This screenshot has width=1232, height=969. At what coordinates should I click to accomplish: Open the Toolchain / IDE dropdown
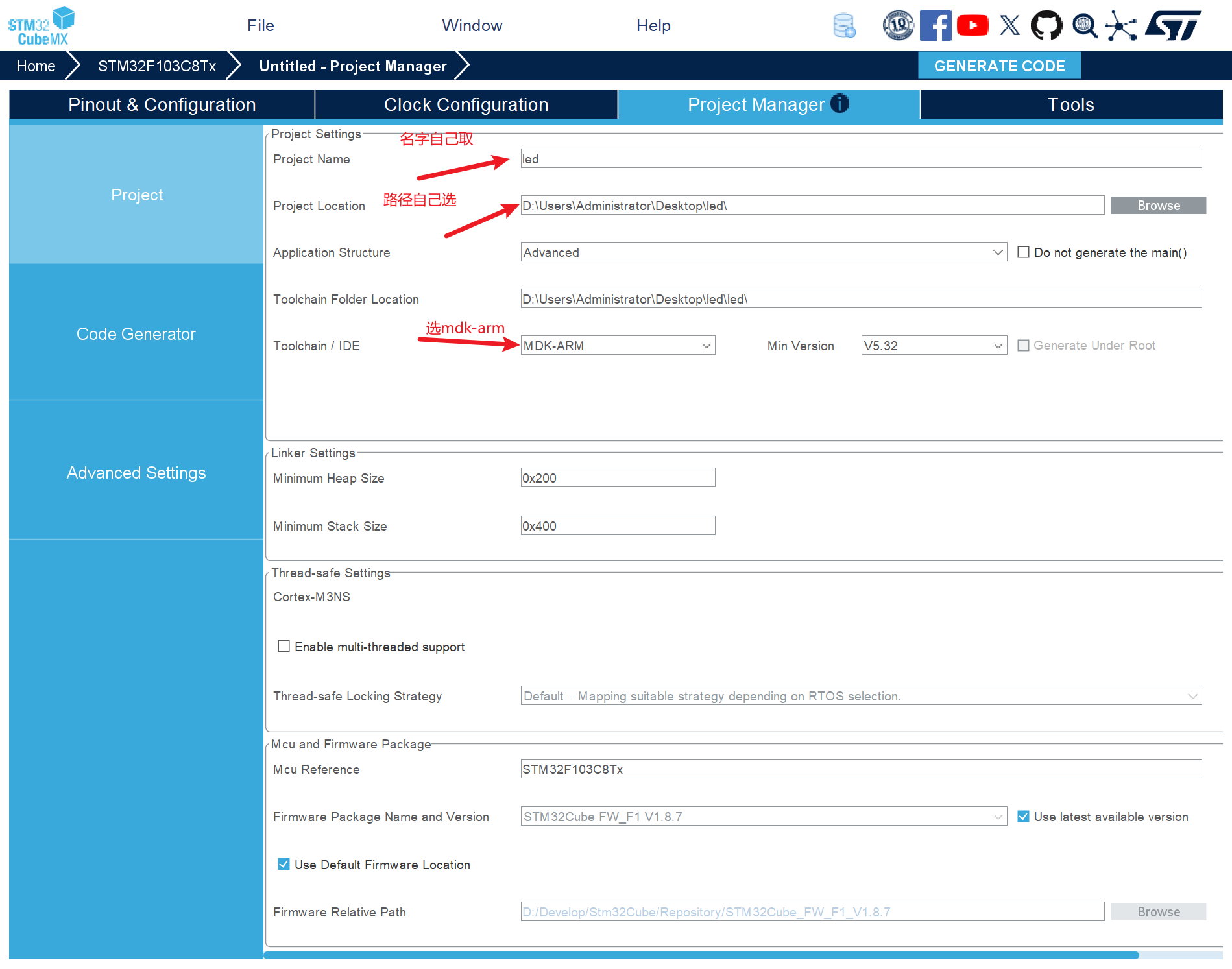(x=618, y=346)
